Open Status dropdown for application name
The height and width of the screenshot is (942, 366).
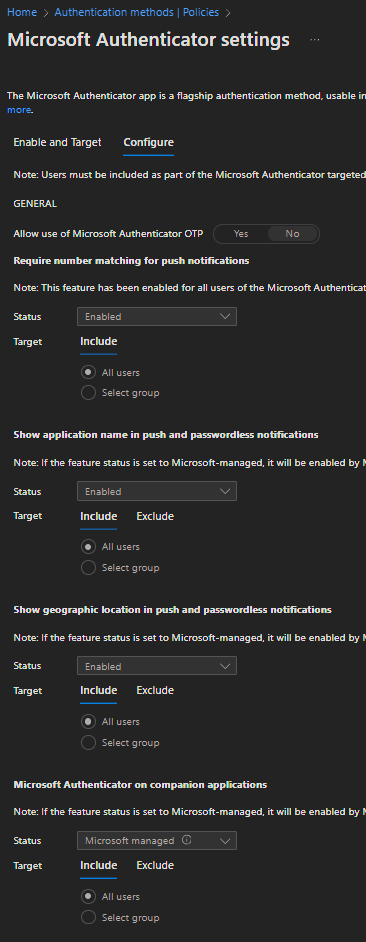tap(157, 491)
